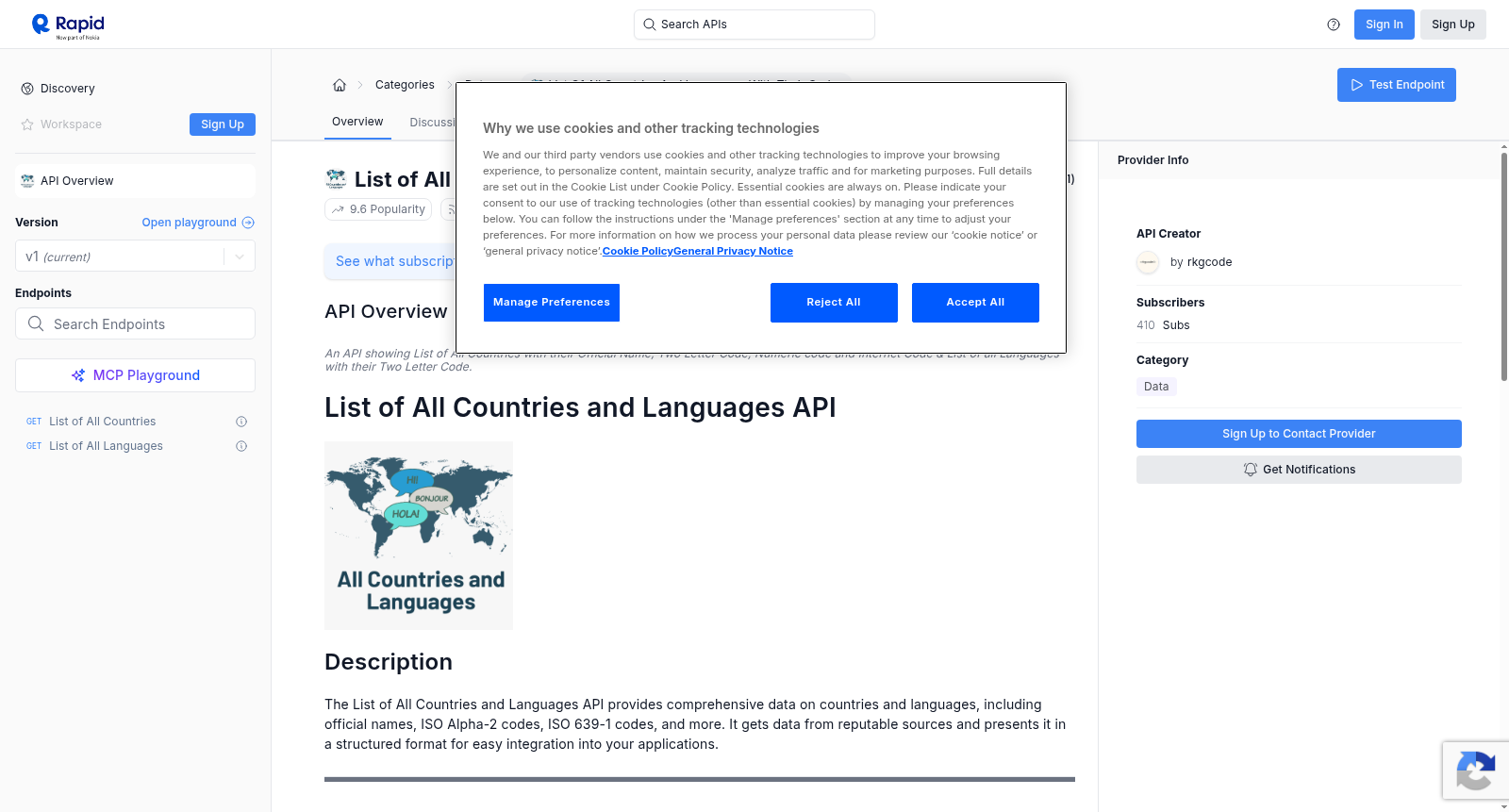Click the Open playground arrow icon
Screen dimensions: 1509x812
point(248,223)
